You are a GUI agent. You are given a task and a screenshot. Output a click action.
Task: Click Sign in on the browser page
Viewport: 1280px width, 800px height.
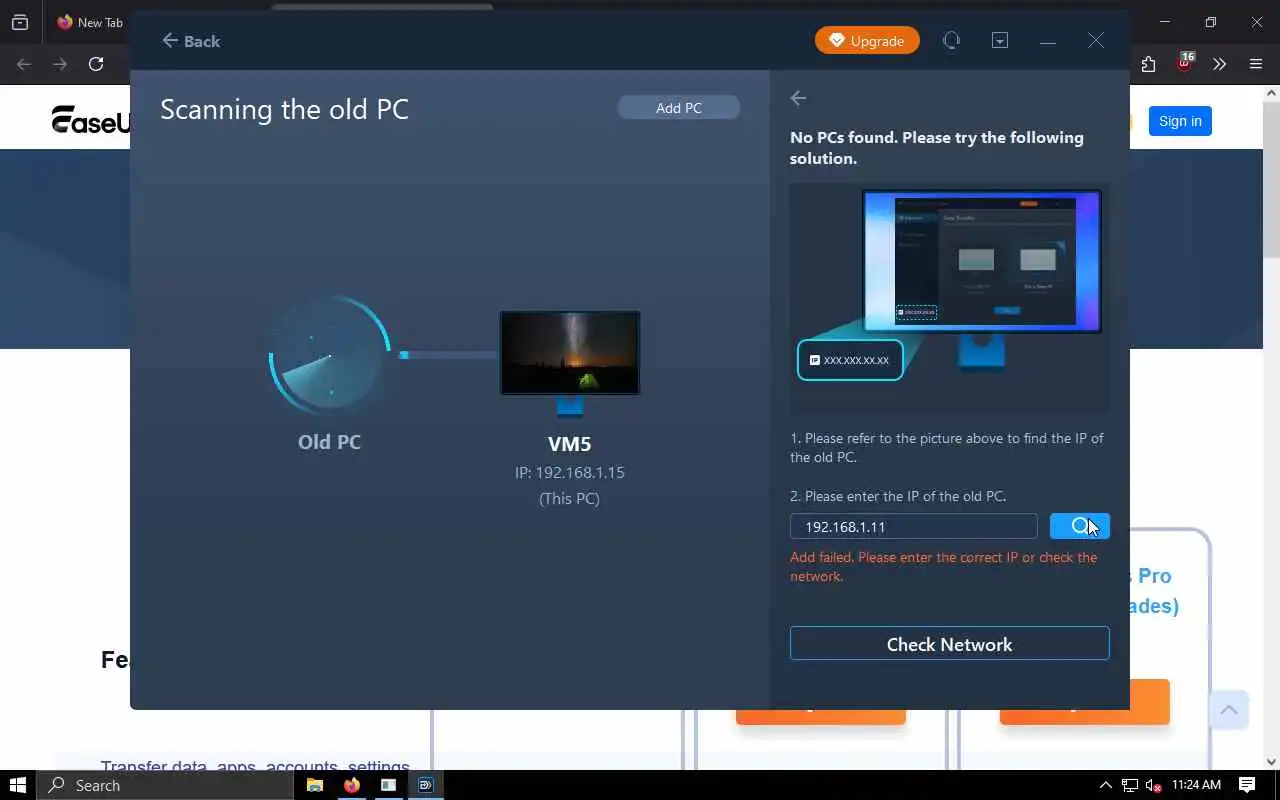click(x=1180, y=121)
